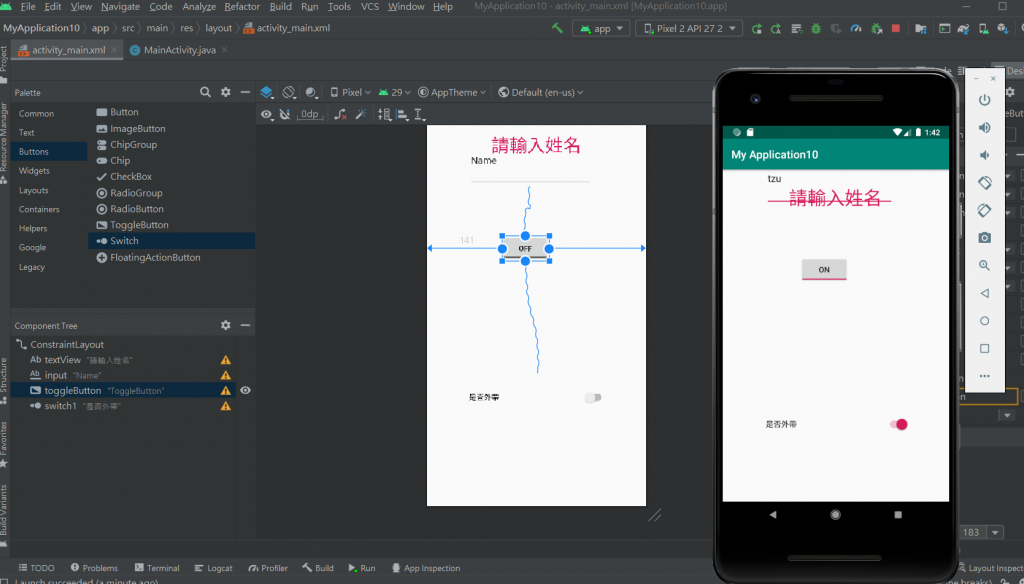1024x584 pixels.
Task: Open the File menu
Action: 28,7
